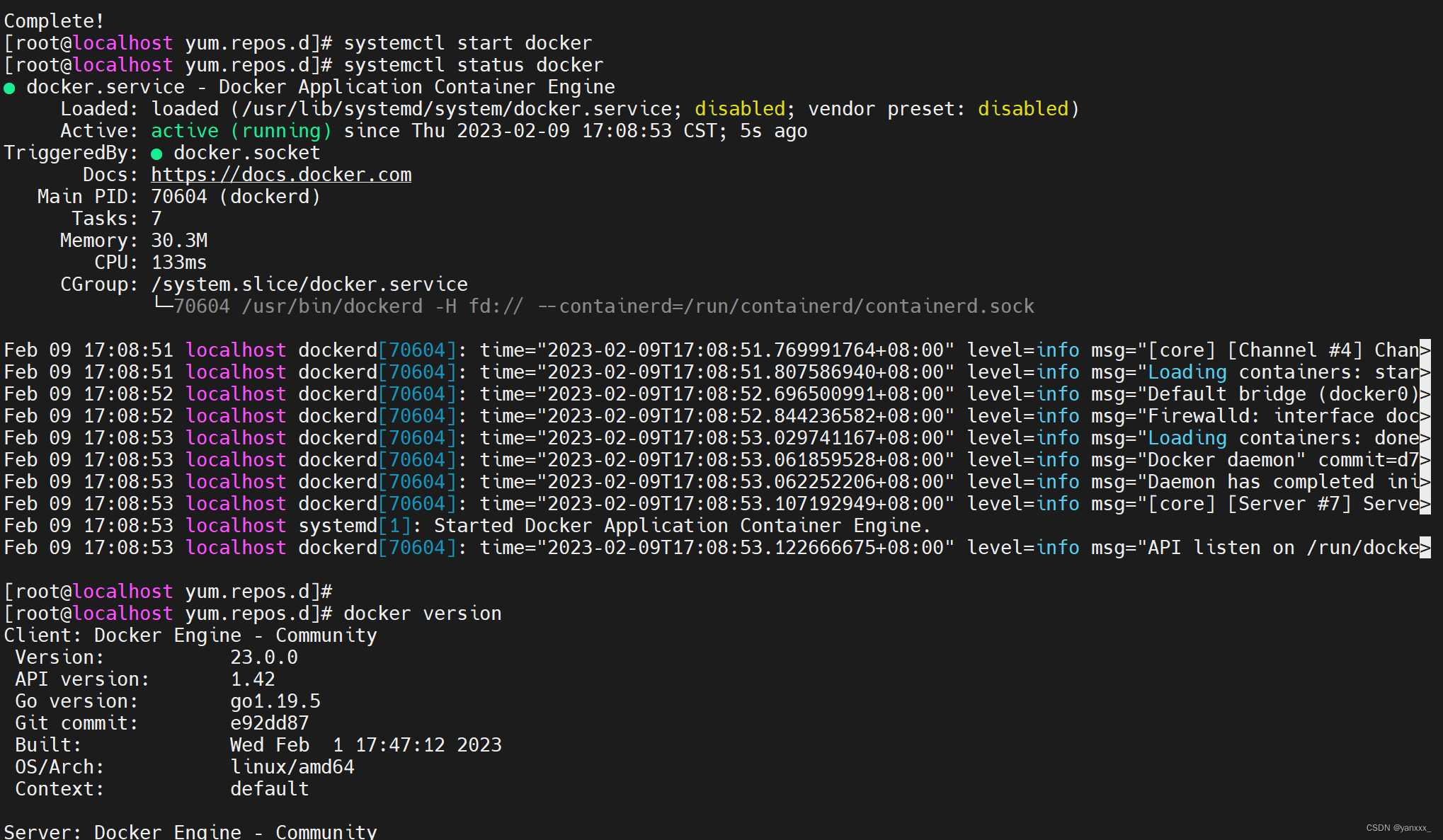Click the 'Server: Docker Engine - Community' heading
The width and height of the screenshot is (1443, 840).
pos(190,832)
